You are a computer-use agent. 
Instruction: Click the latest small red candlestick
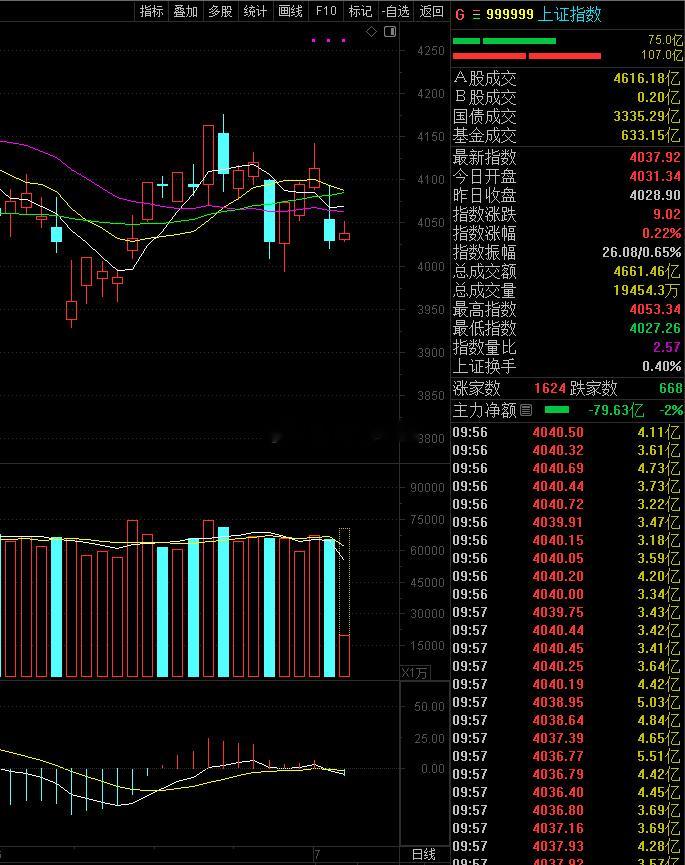click(x=344, y=236)
